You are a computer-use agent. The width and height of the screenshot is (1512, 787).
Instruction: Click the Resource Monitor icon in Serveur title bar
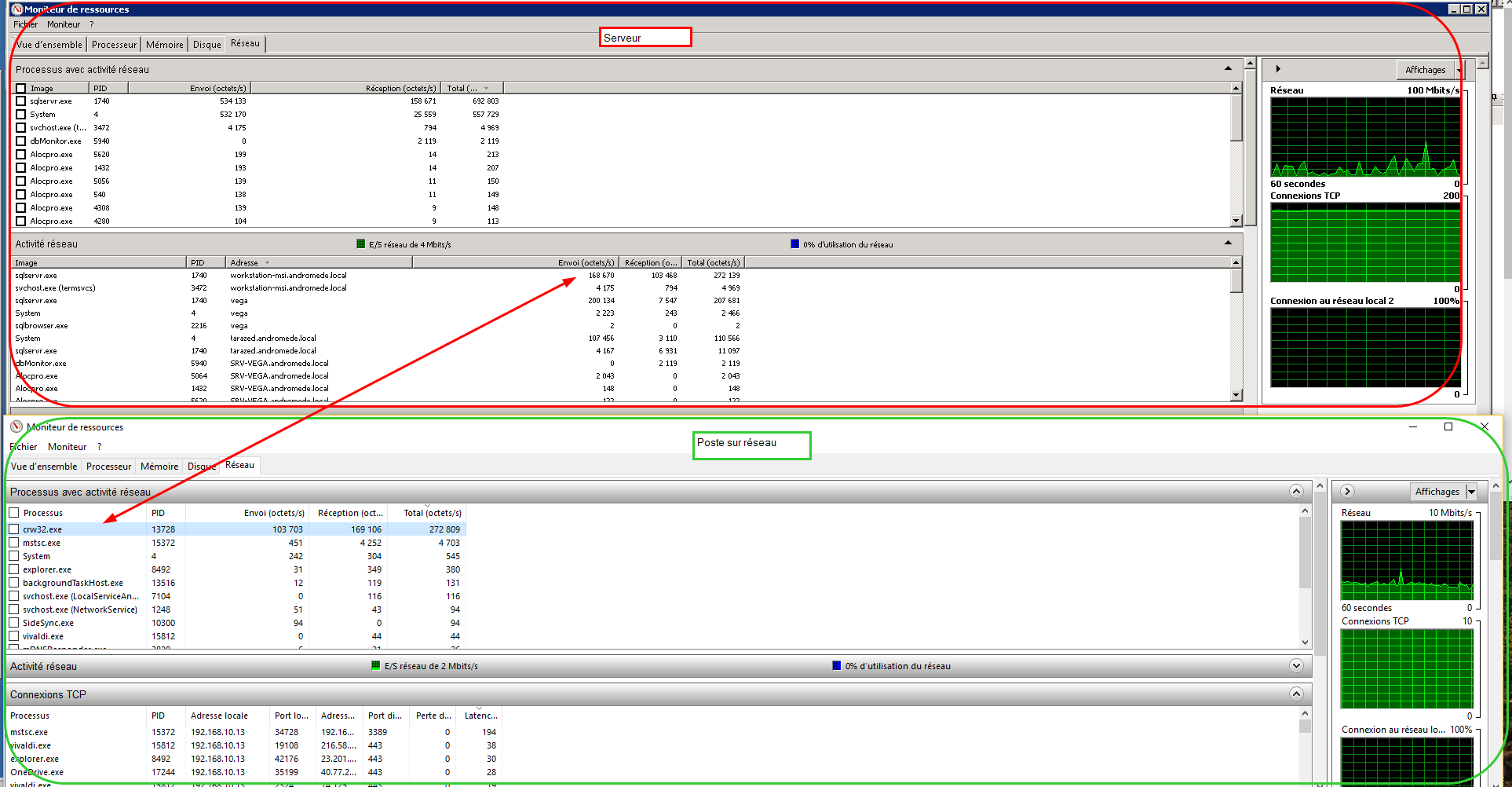(16, 9)
